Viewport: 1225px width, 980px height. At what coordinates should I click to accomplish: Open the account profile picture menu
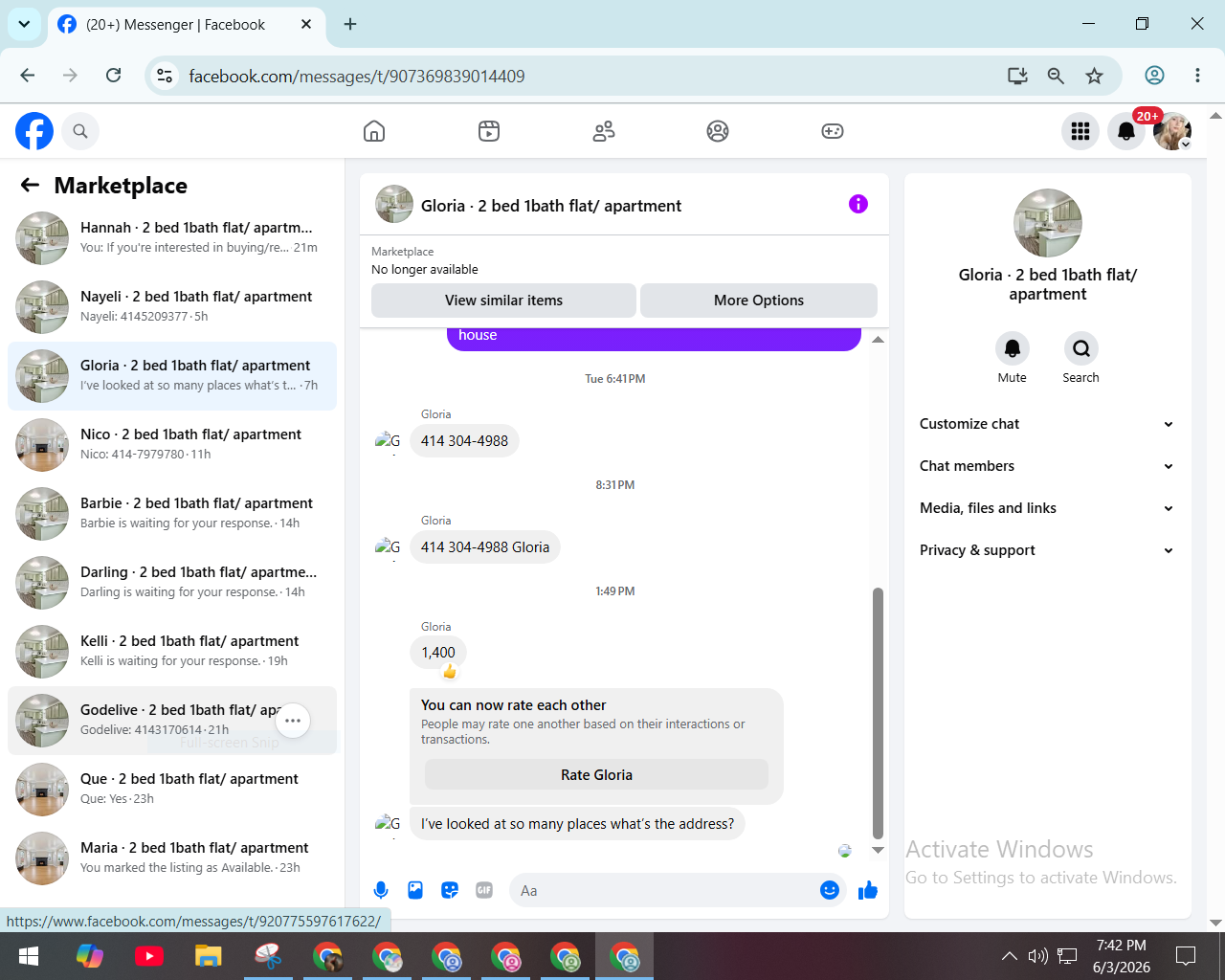pyautogui.click(x=1172, y=131)
